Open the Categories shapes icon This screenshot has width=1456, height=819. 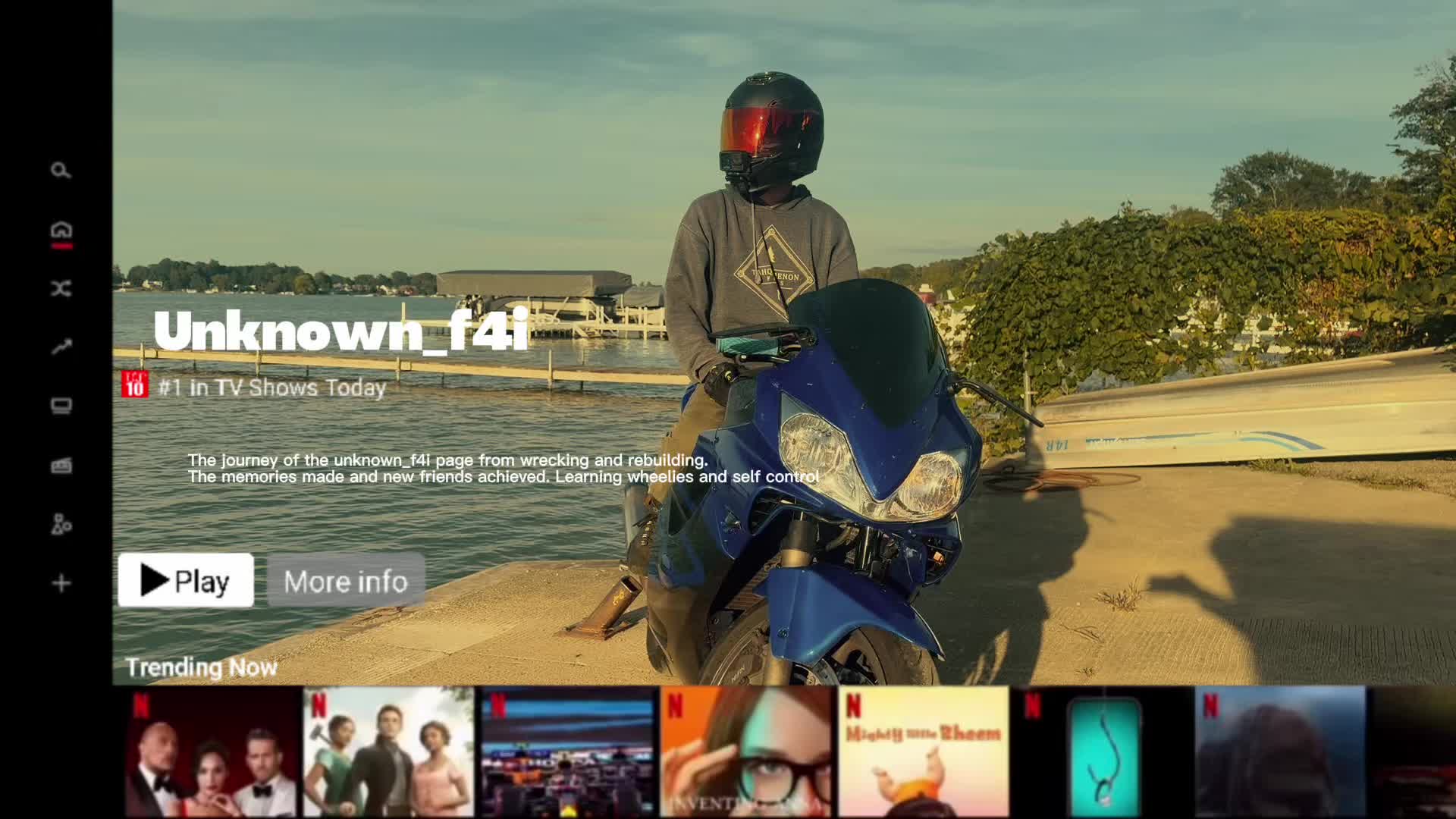click(61, 524)
